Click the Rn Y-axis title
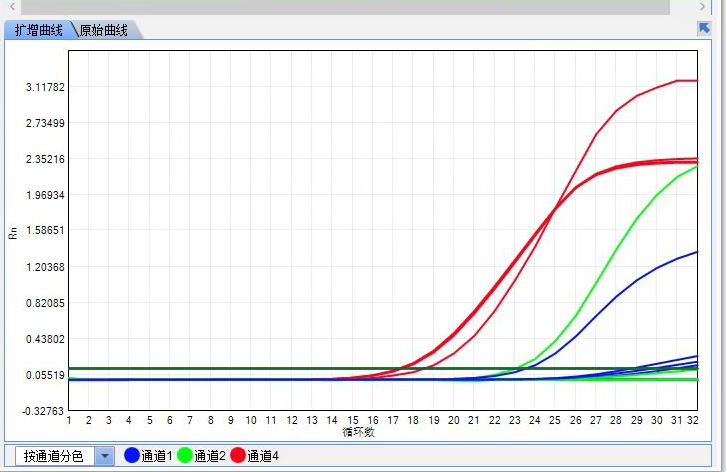Screen dimensions: 727x472 point(13,233)
